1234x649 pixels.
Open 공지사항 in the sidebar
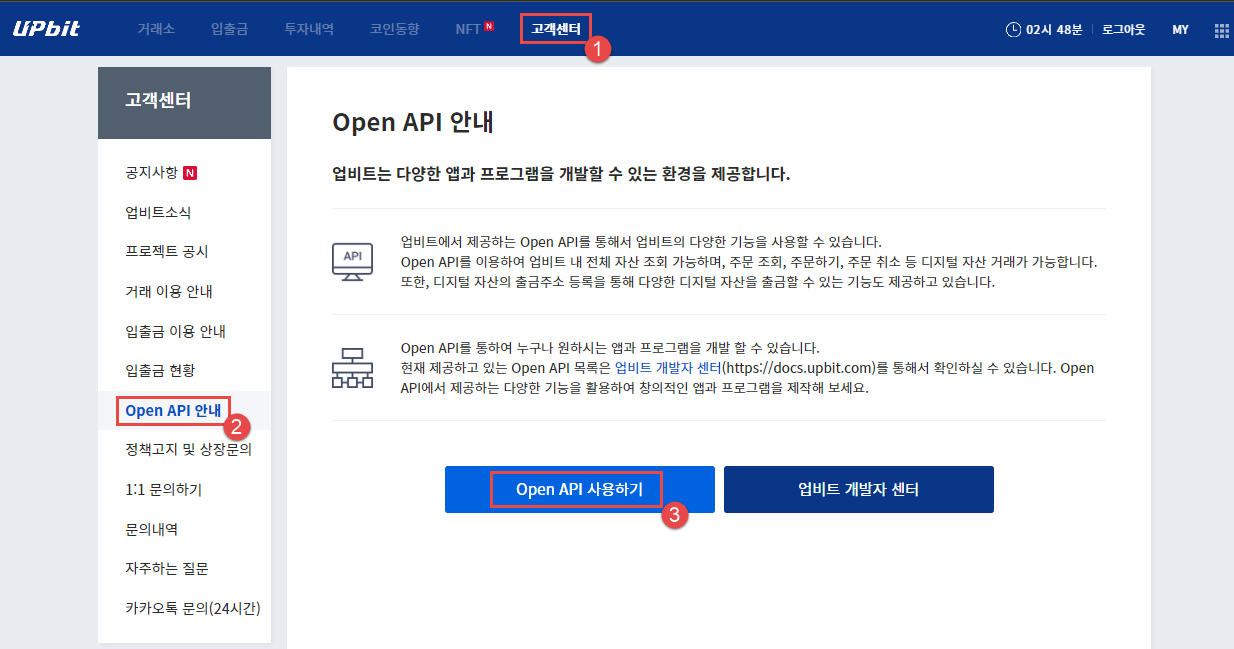point(152,173)
